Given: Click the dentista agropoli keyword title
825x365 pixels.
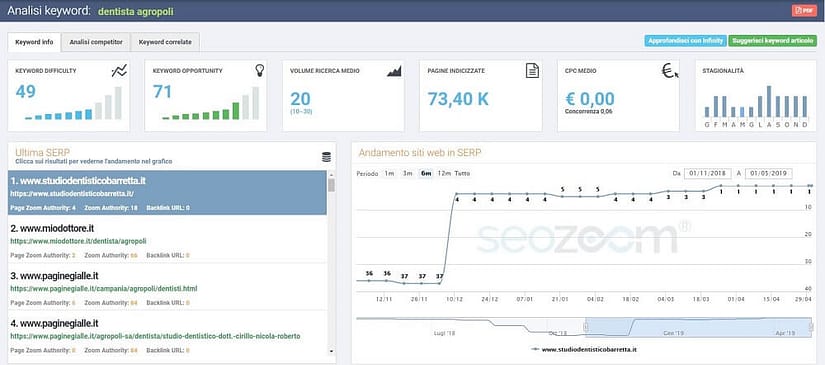Looking at the screenshot, I should click(136, 11).
